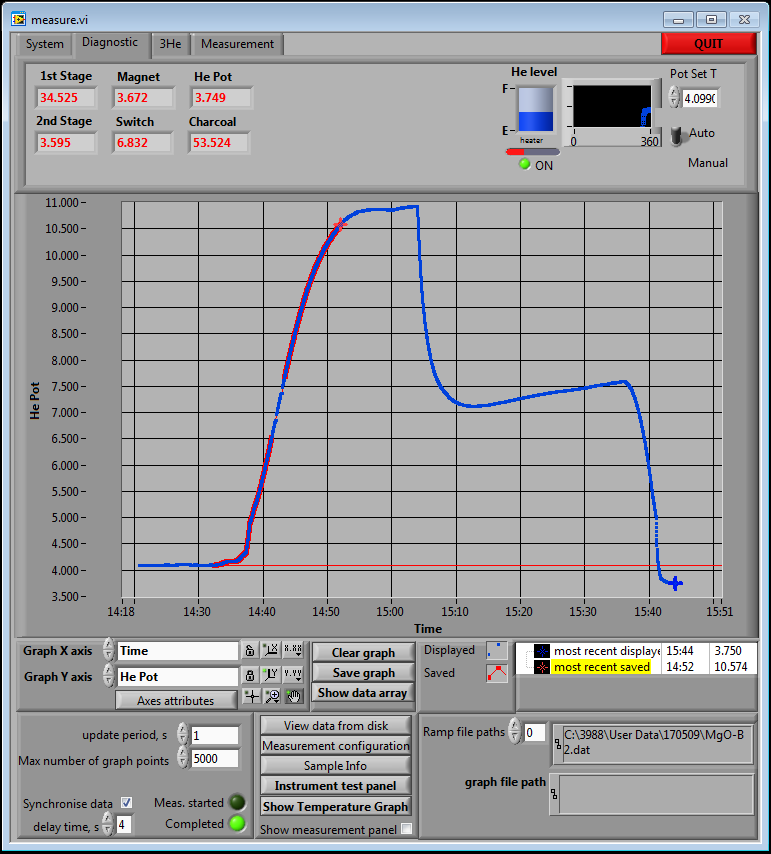Image resolution: width=771 pixels, height=854 pixels.
Task: Click the Y axis autoscale-once button
Action: pos(271,675)
